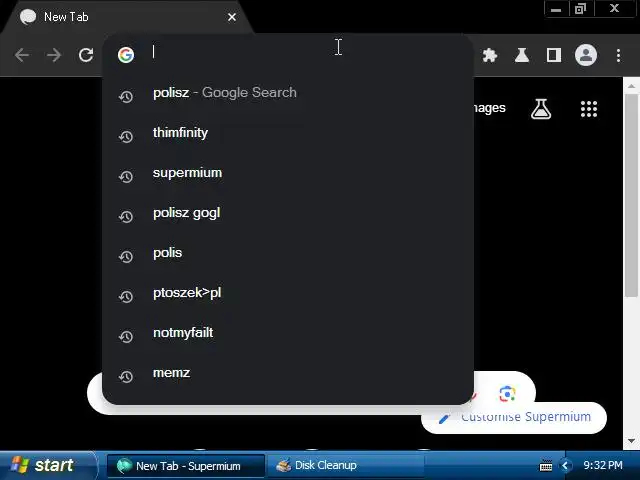Choose the 'thimfinity' history suggestion
Image resolution: width=640 pixels, height=480 pixels.
(288, 133)
